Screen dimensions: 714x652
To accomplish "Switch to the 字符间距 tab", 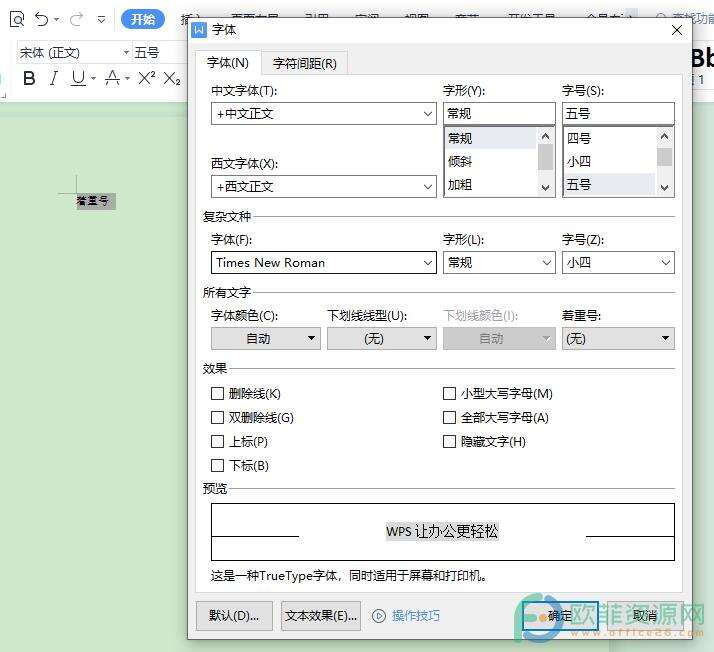I will click(304, 63).
